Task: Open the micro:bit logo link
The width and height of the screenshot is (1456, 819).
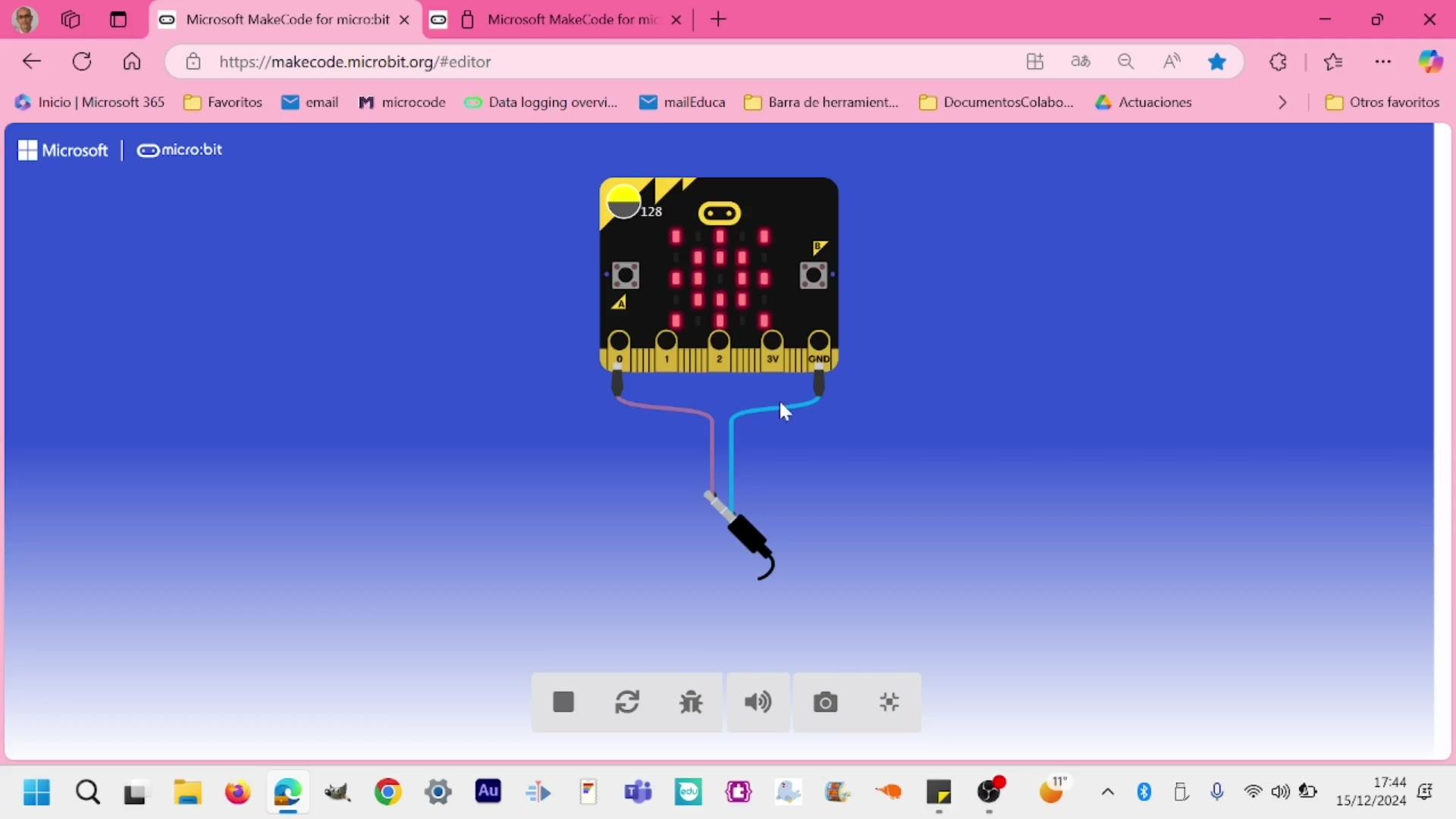Action: point(180,150)
